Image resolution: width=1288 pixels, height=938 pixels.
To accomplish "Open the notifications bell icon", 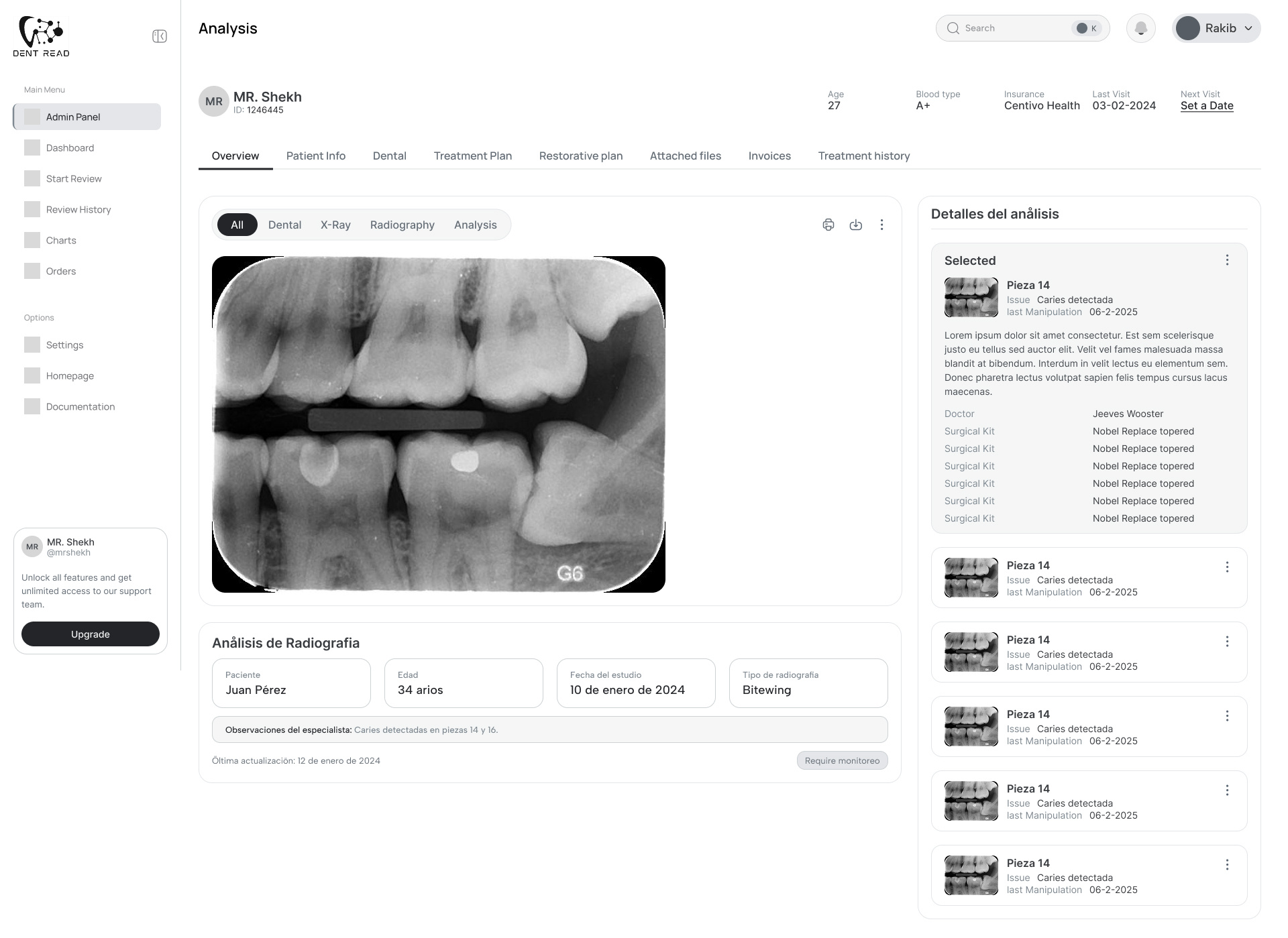I will click(x=1141, y=28).
